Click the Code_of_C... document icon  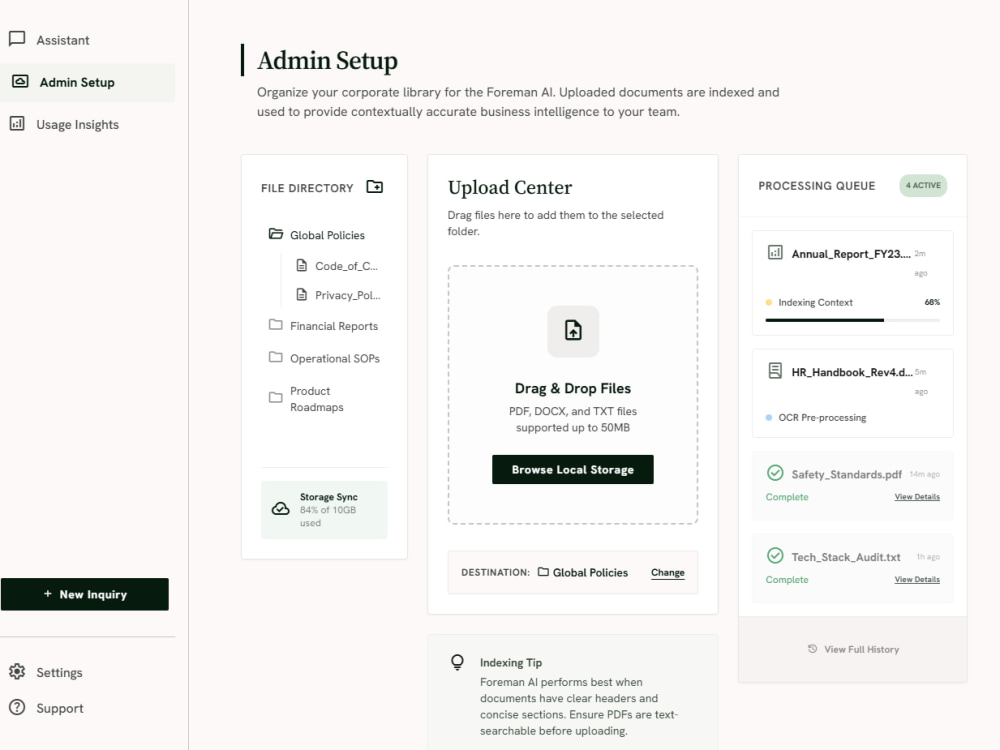pyautogui.click(x=302, y=265)
